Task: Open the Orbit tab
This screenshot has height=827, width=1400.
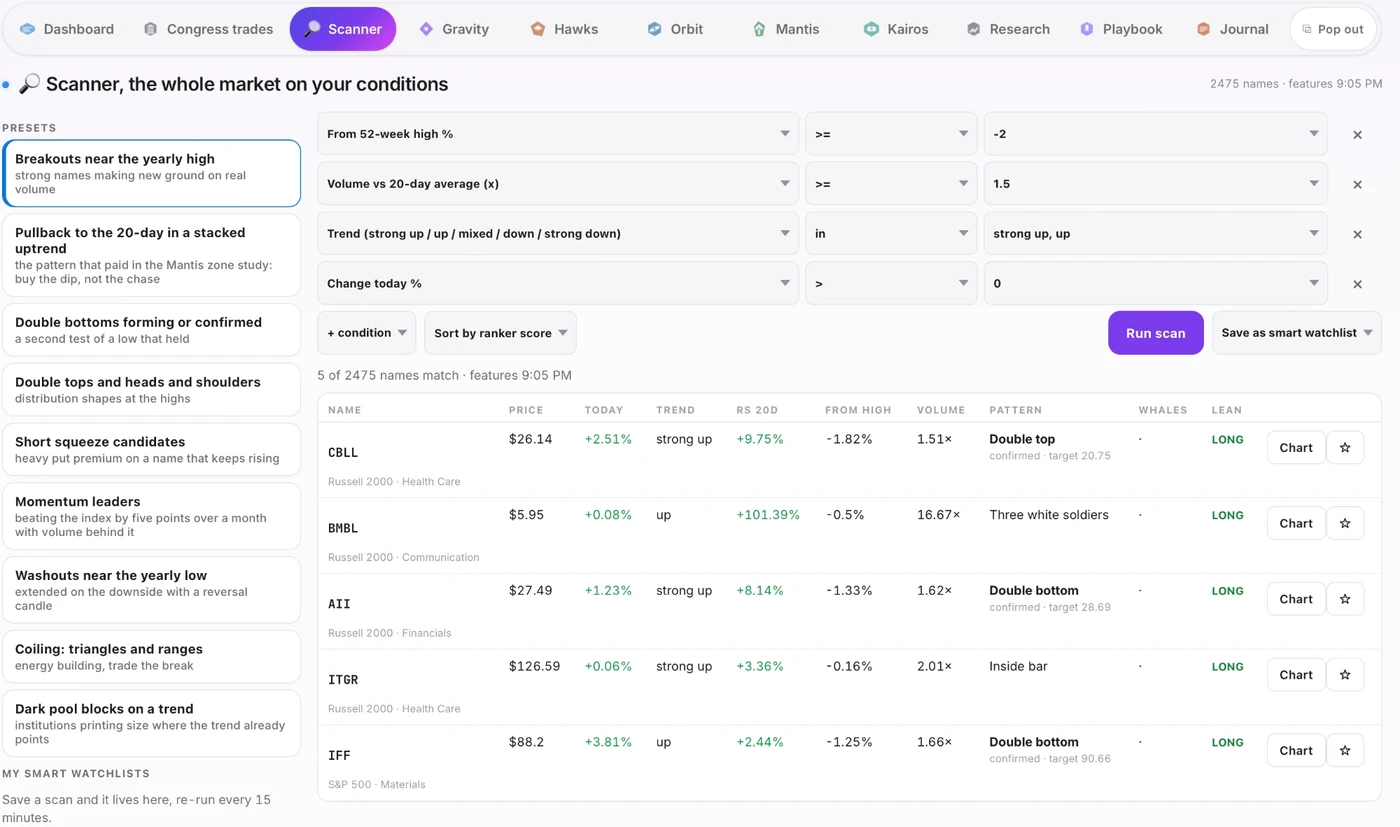Action: click(x=676, y=29)
